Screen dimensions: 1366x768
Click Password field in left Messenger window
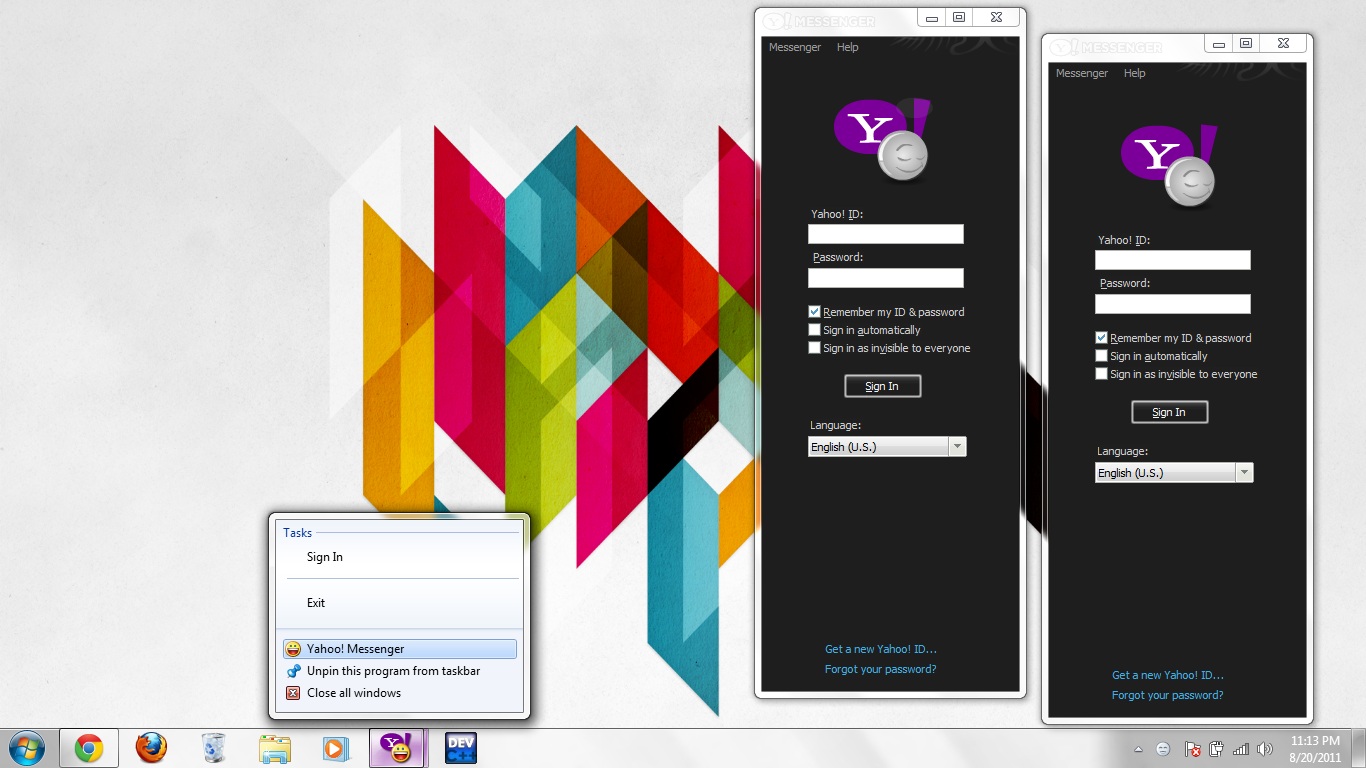tap(886, 278)
